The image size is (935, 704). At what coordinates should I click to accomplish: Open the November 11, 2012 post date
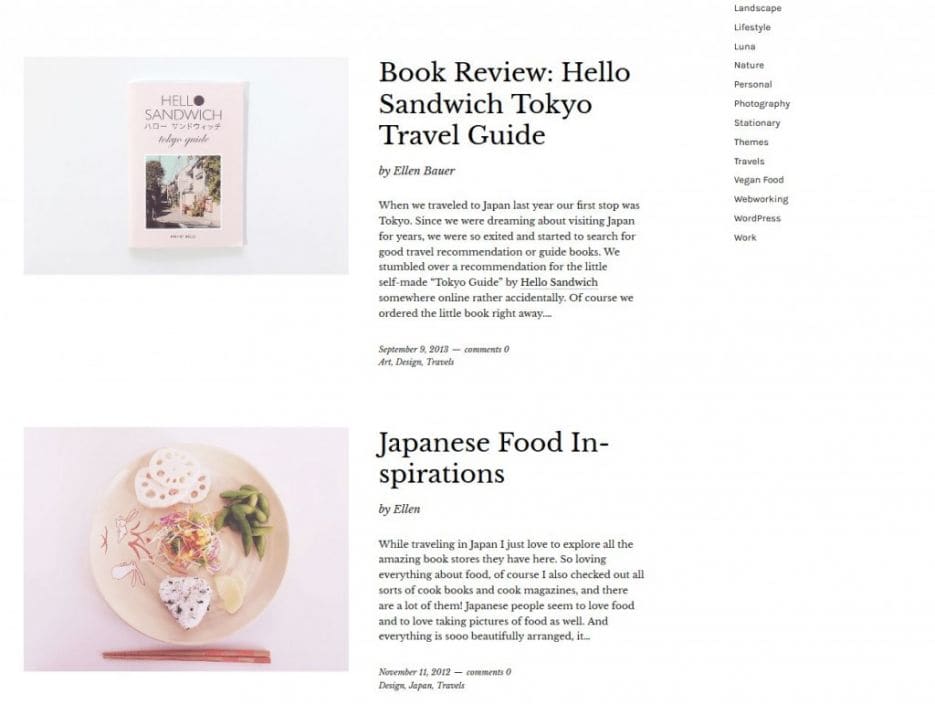414,672
